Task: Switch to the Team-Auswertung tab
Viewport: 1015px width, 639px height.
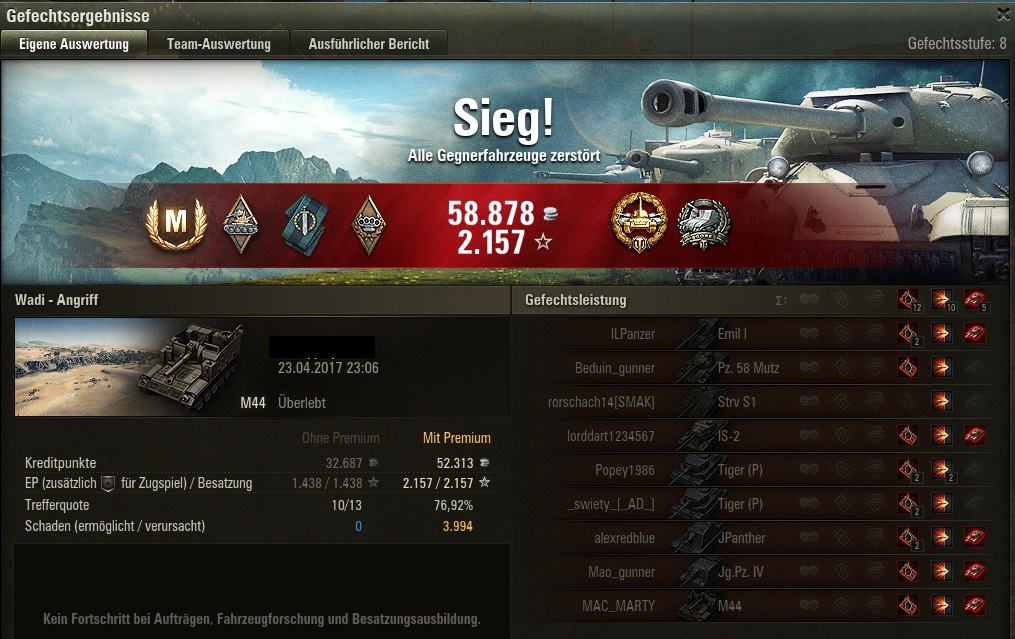Action: click(219, 44)
